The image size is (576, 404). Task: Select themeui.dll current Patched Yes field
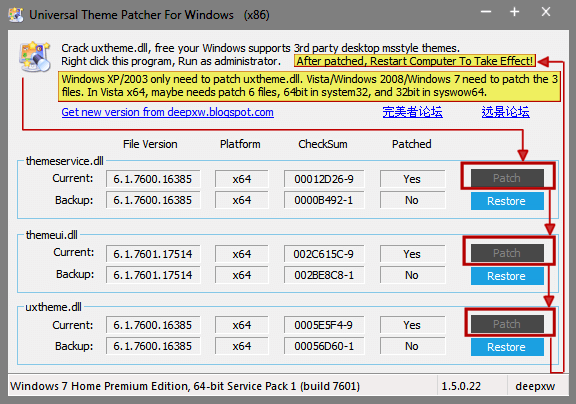412,254
